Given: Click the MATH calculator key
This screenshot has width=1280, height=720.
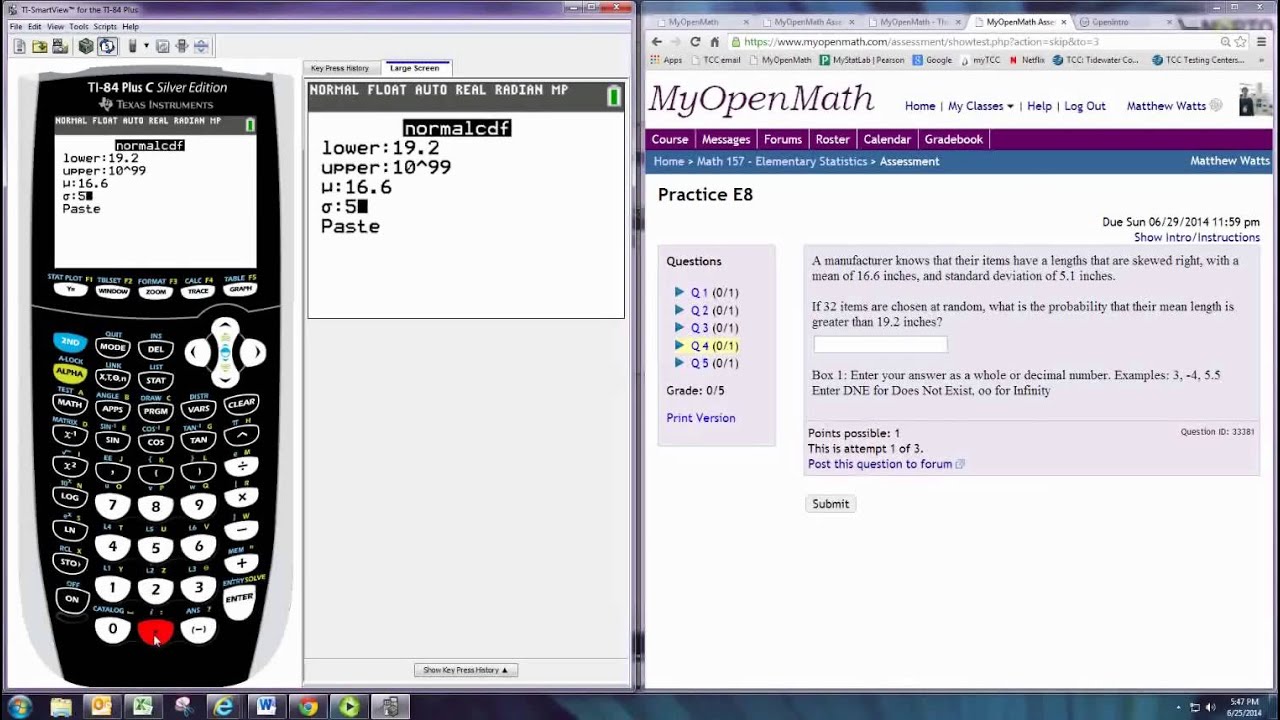Looking at the screenshot, I should (70, 403).
